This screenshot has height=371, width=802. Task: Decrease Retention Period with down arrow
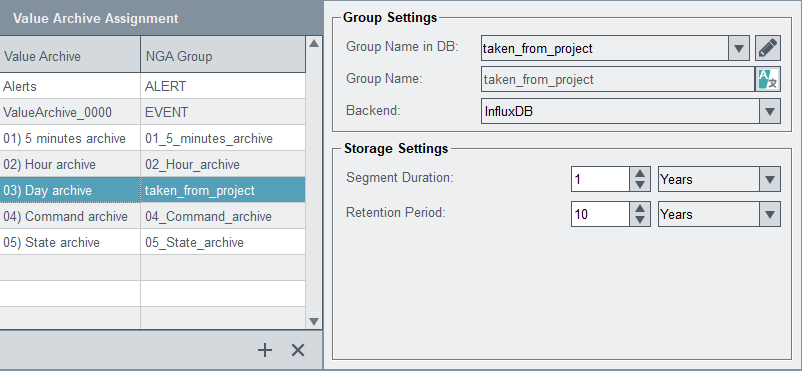click(x=639, y=220)
